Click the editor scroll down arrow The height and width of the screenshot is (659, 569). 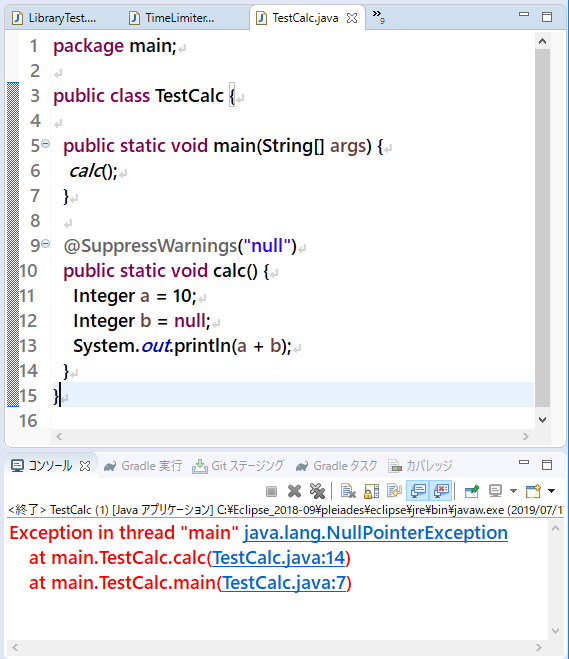click(x=543, y=419)
